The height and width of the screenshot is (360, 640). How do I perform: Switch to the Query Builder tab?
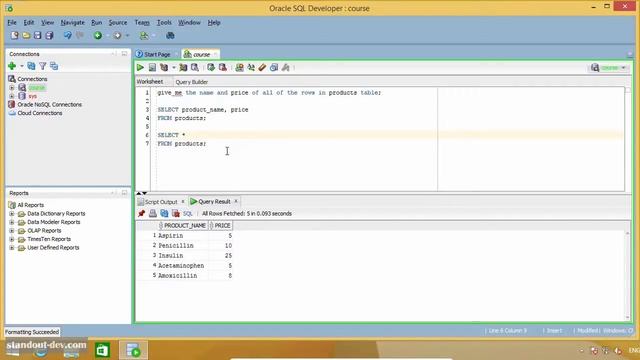click(191, 82)
